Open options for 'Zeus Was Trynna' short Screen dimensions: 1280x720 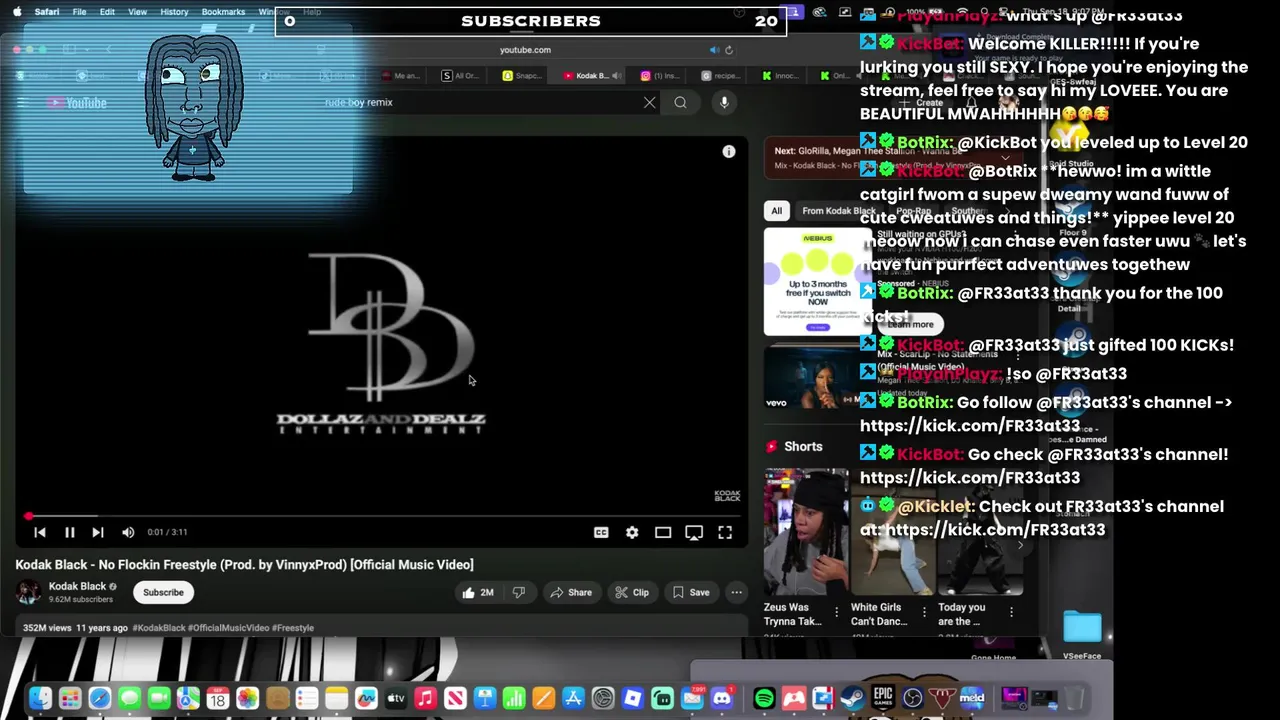point(837,610)
